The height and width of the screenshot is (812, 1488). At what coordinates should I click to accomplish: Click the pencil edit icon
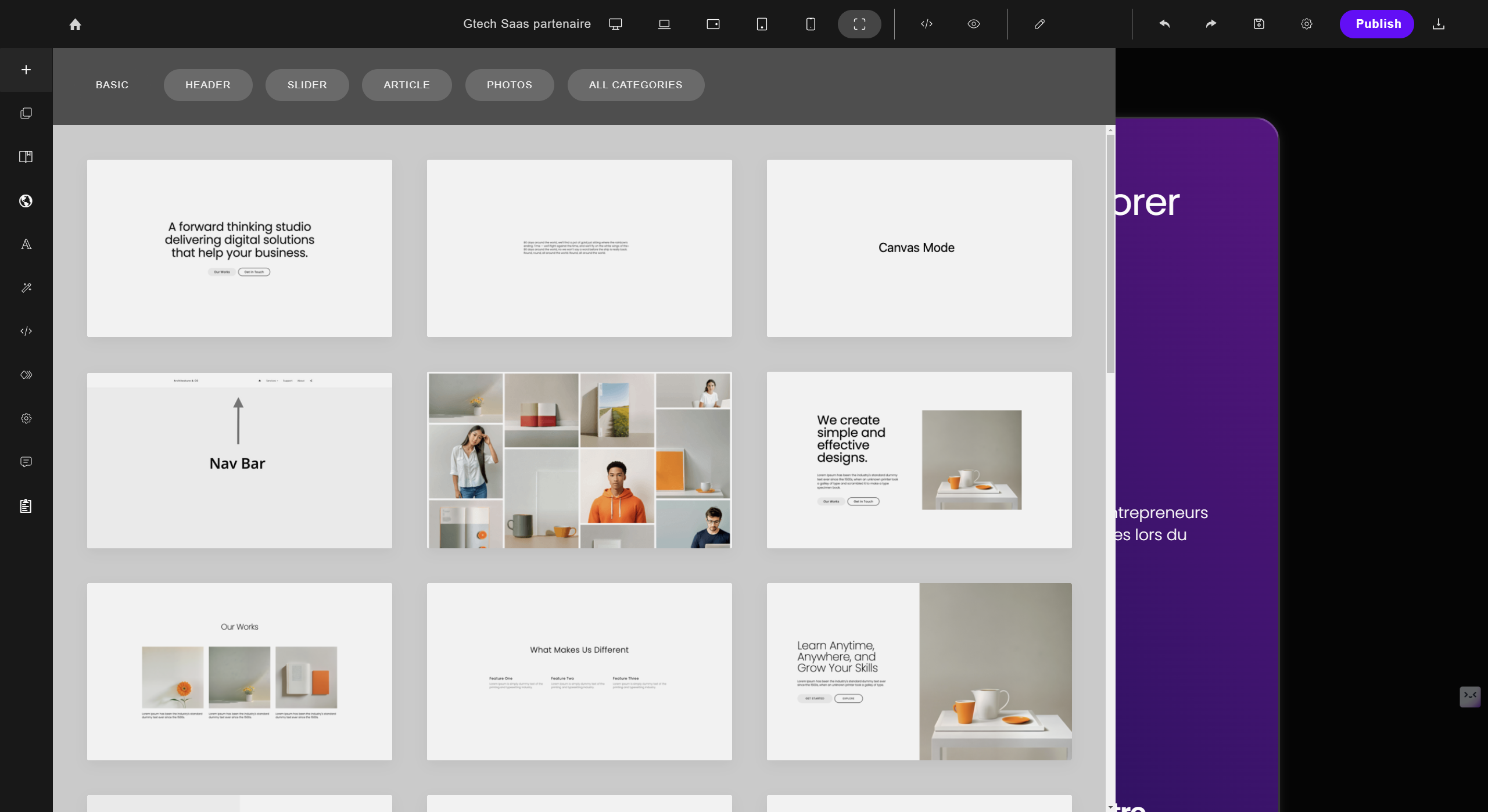tap(1039, 24)
